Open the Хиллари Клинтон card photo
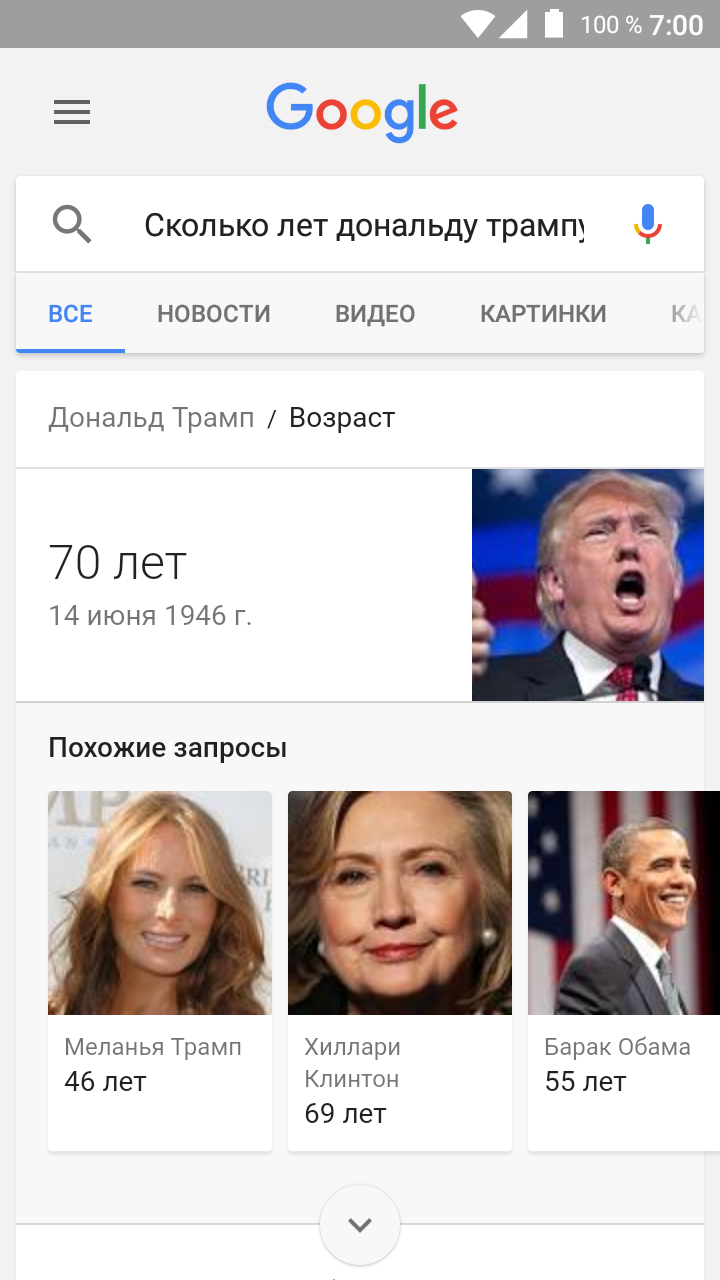The height and width of the screenshot is (1280, 720). (x=400, y=903)
